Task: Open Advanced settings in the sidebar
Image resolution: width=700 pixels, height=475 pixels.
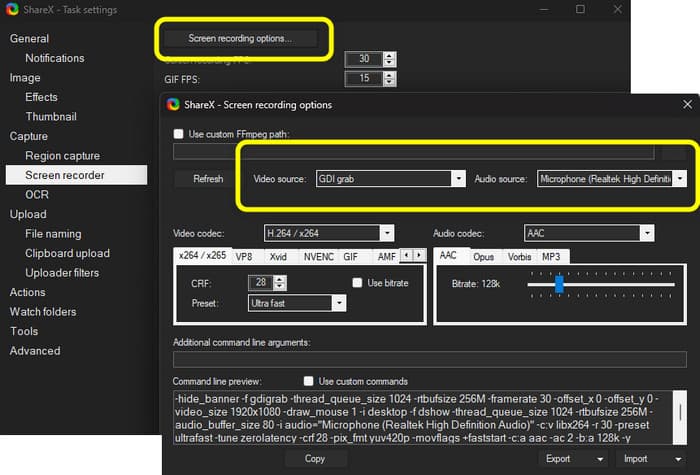Action: pos(35,351)
